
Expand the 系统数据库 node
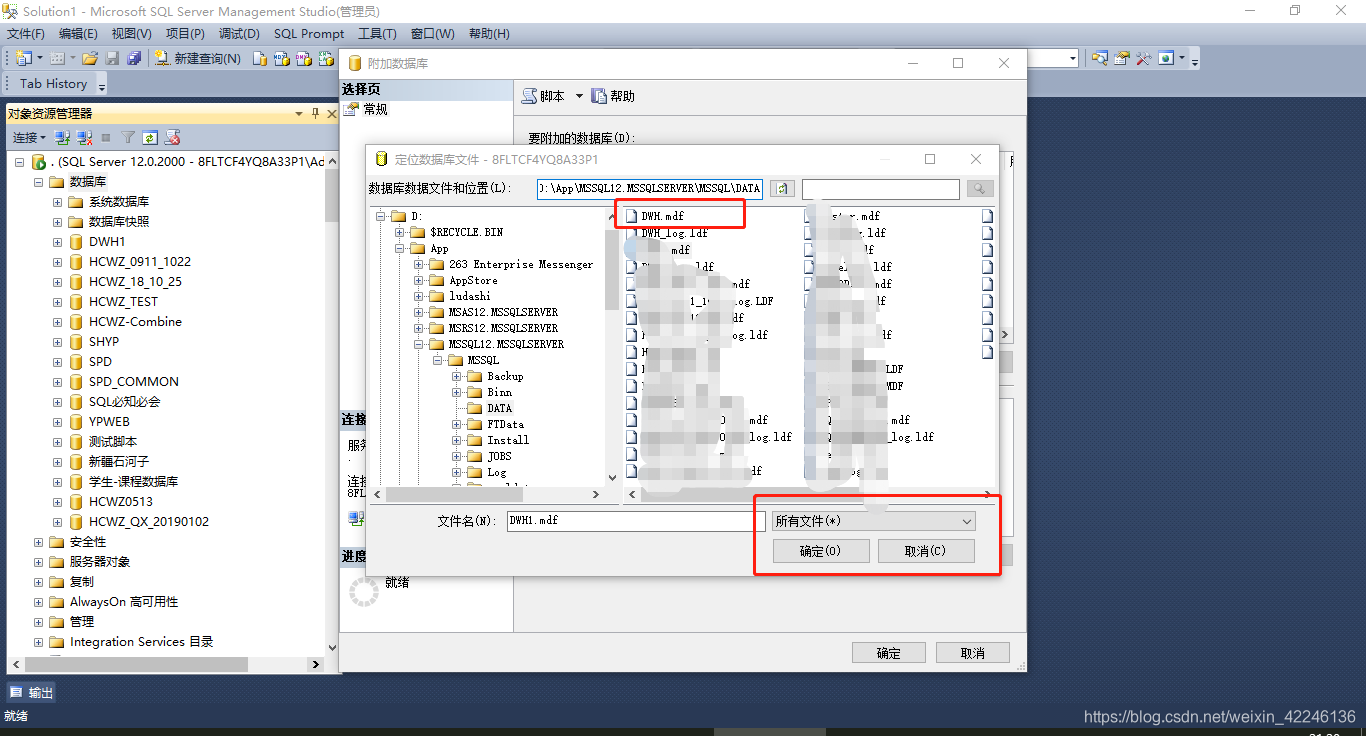tap(57, 202)
